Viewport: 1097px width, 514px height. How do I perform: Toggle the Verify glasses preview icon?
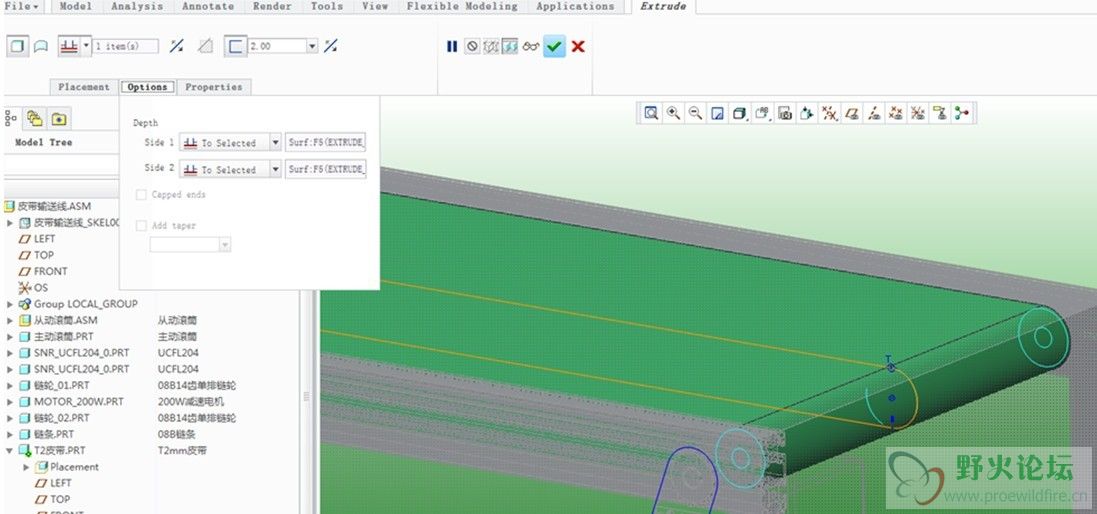coord(530,46)
